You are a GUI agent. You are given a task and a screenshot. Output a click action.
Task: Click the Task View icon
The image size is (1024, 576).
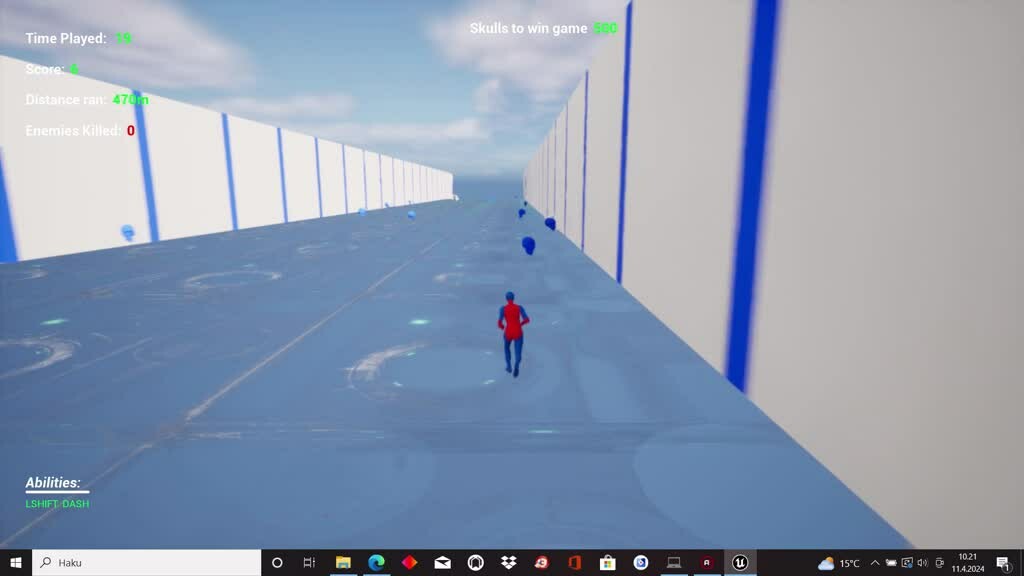pos(310,563)
